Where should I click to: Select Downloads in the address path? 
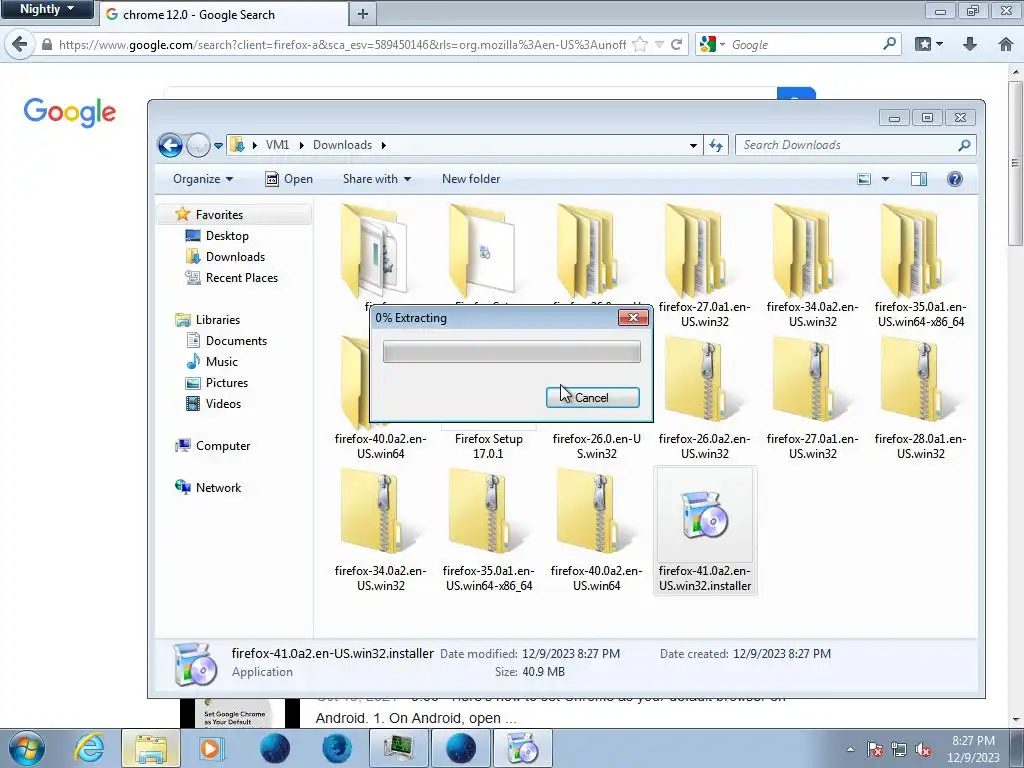tap(342, 145)
